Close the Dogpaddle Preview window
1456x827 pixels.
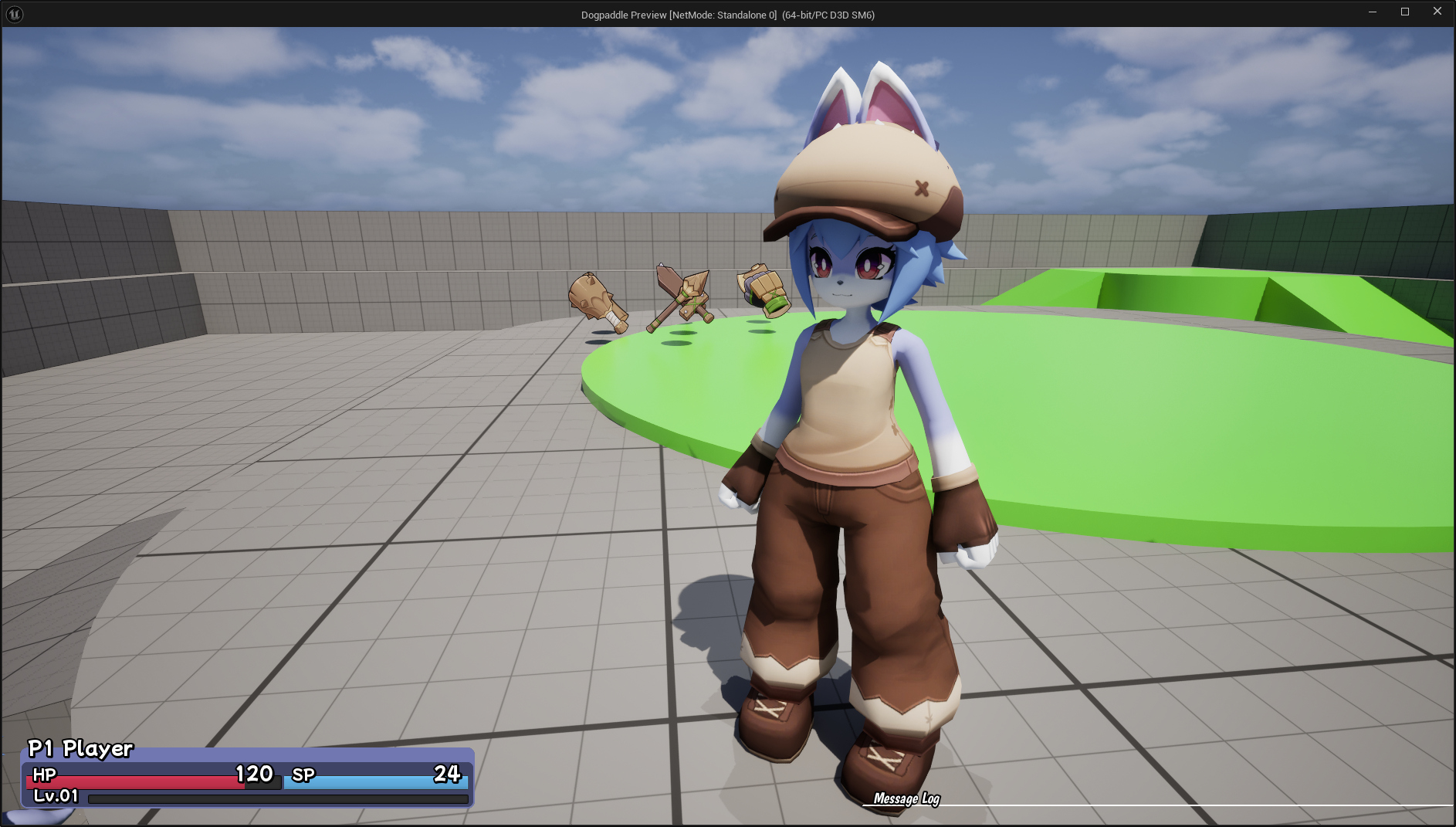1437,12
